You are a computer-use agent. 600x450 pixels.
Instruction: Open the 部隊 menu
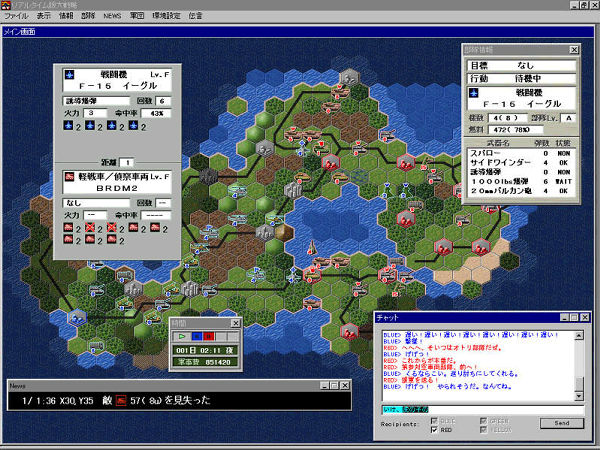pos(88,16)
